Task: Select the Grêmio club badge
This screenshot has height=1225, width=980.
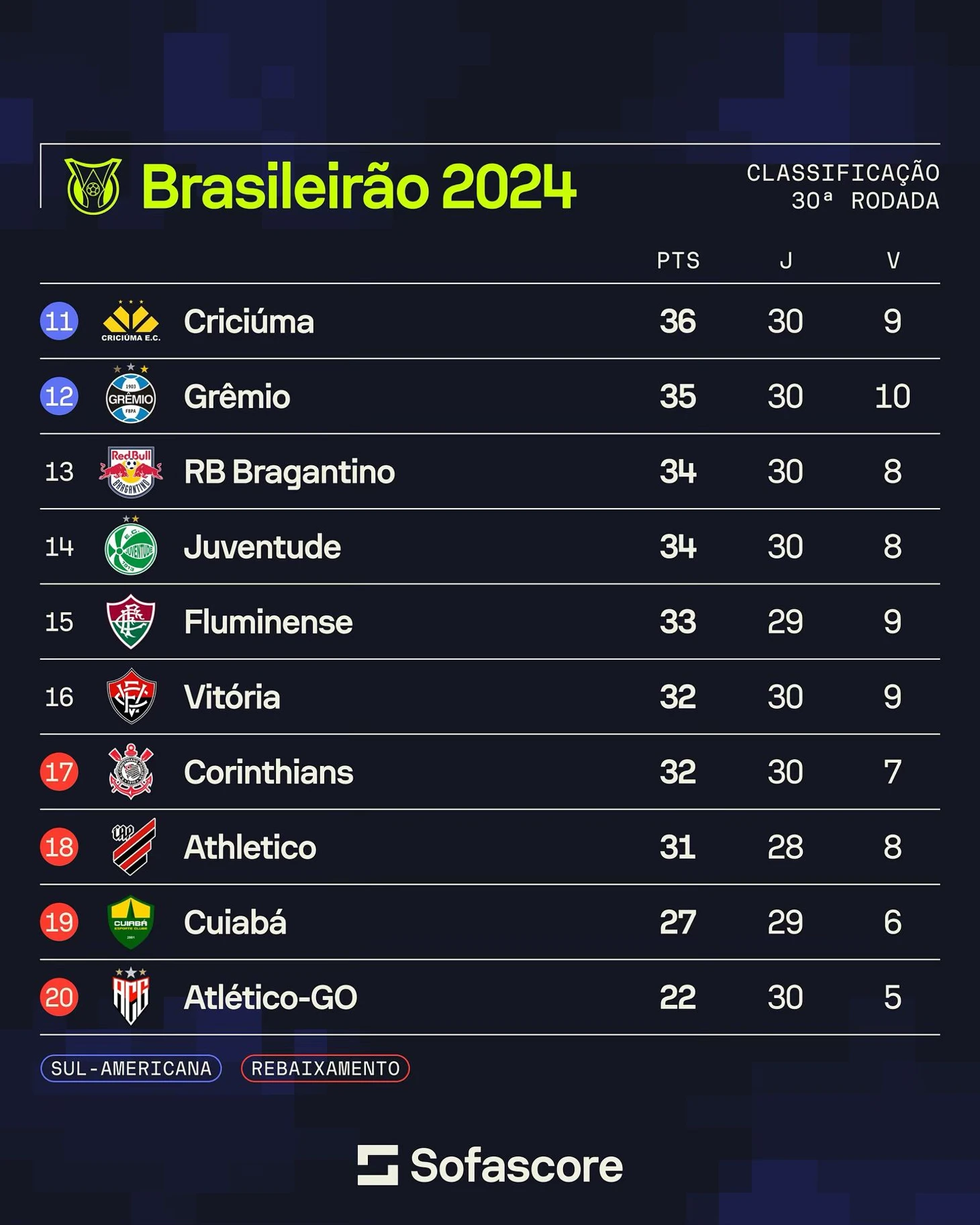Action: (x=131, y=396)
